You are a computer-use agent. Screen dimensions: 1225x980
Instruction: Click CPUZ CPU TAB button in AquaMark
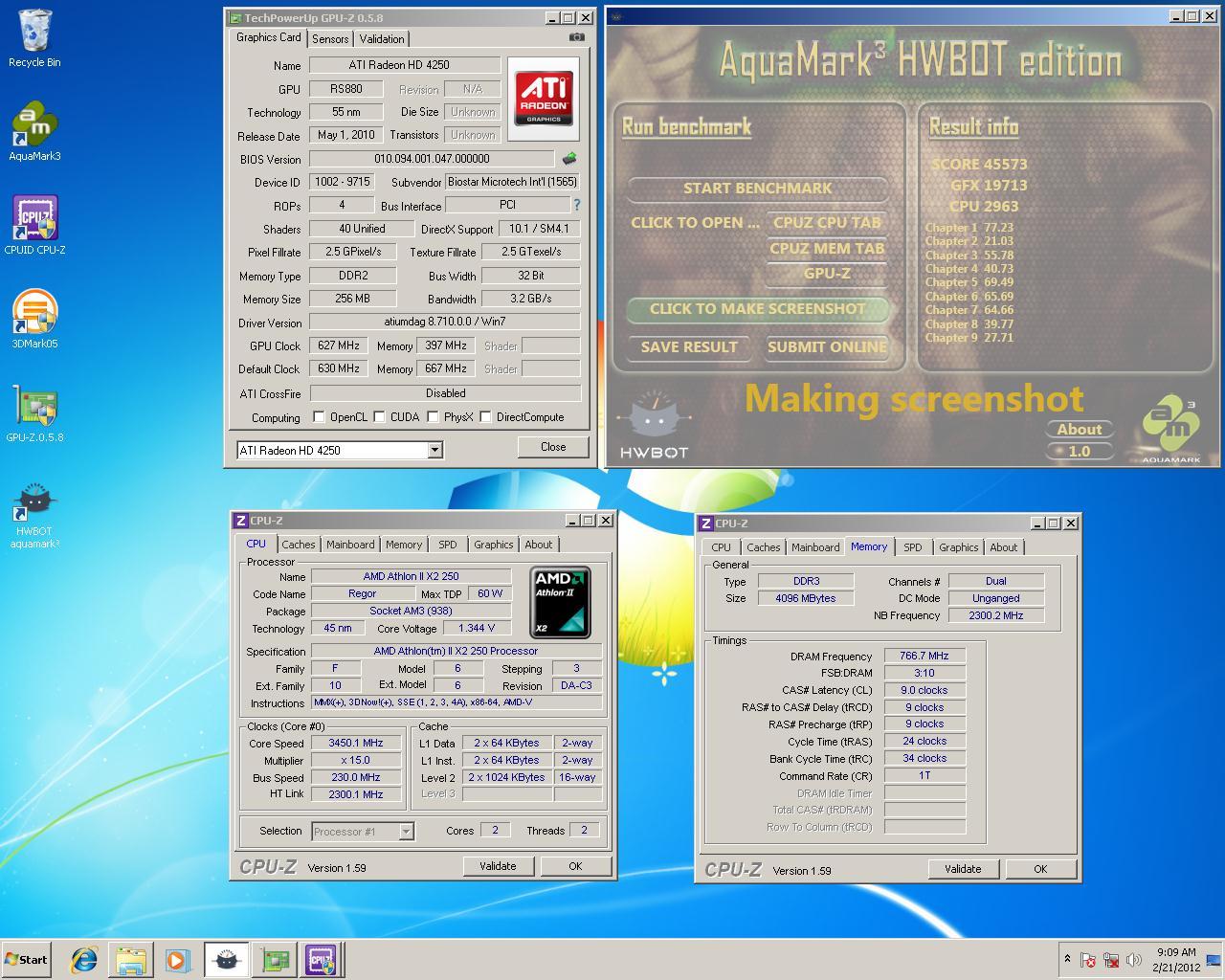tap(827, 222)
